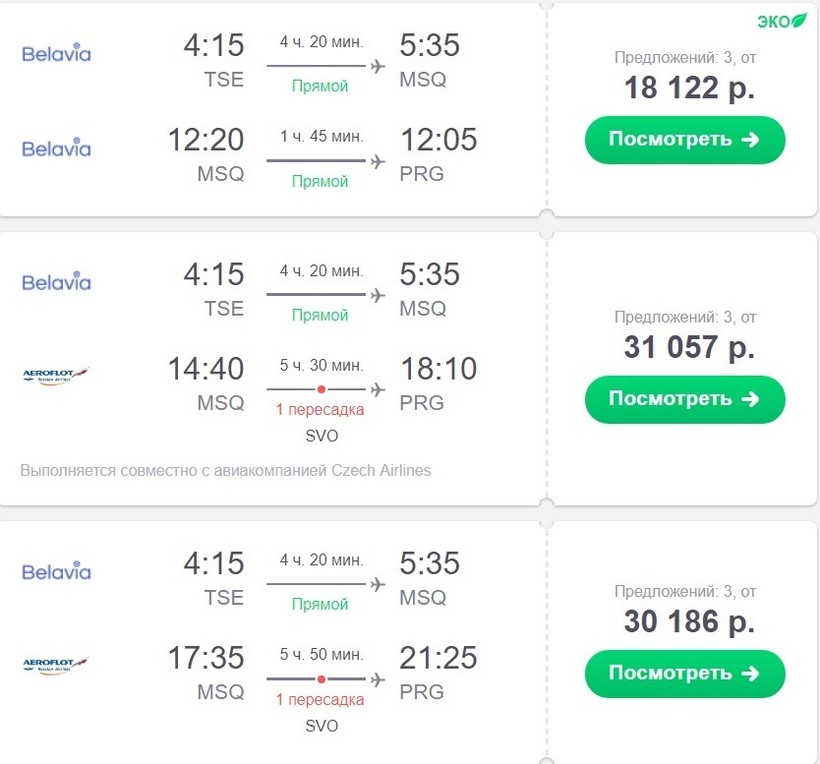Click the red layover dot on the 17:35 flight

[x=321, y=679]
